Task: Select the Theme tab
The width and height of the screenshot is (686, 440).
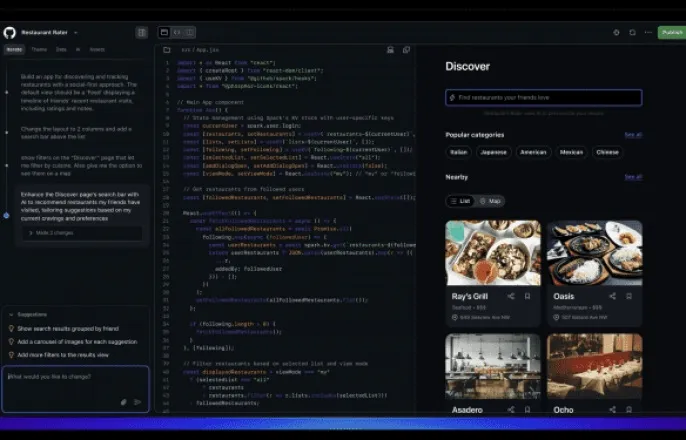Action: point(39,49)
